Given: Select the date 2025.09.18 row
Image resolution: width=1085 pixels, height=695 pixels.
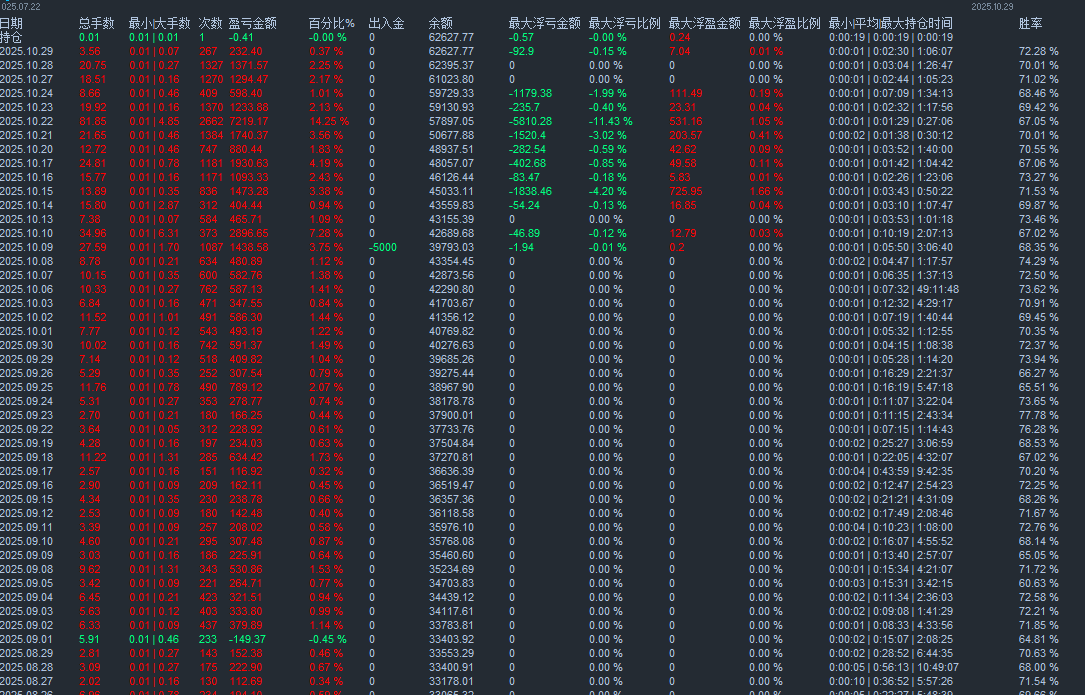Looking at the screenshot, I should (26, 457).
